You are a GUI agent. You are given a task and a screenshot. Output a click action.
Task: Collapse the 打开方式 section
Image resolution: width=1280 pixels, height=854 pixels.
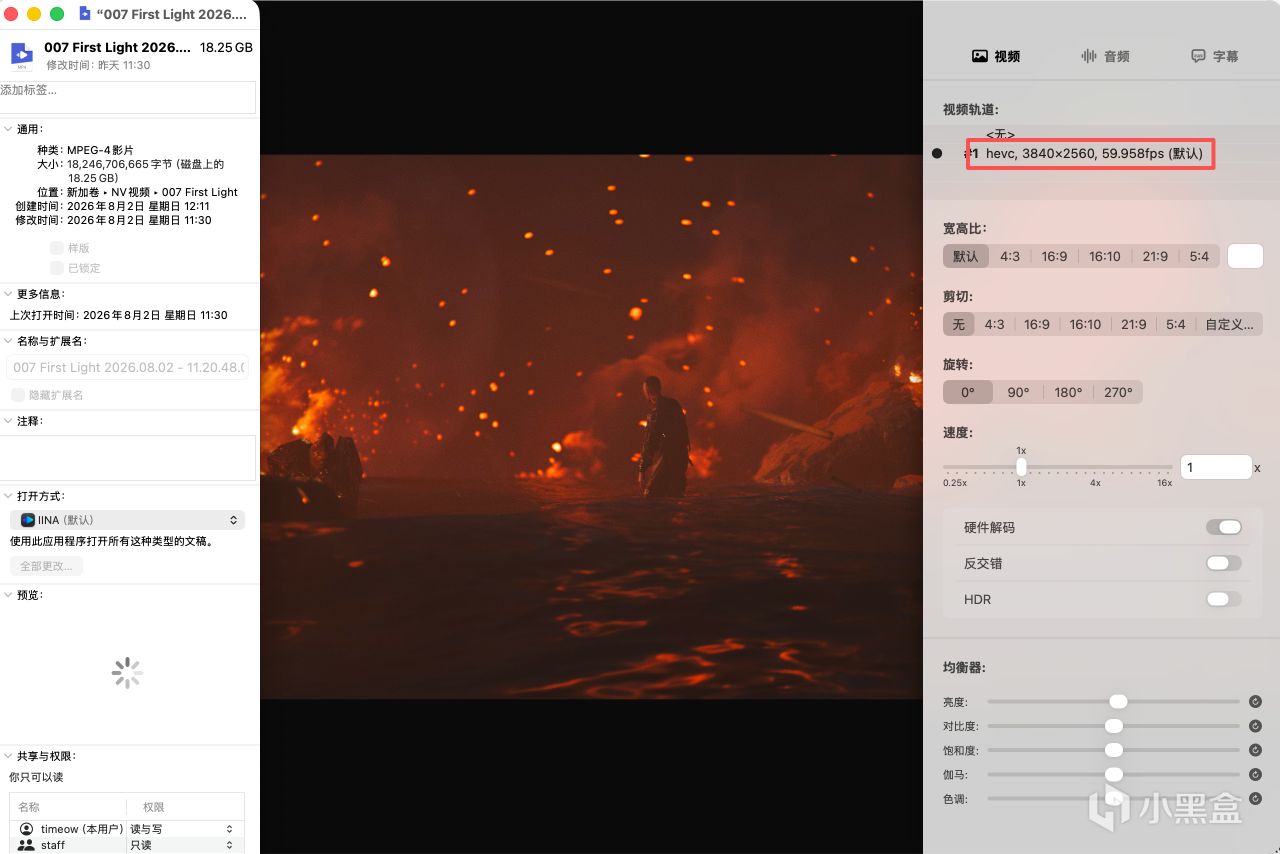[x=8, y=496]
